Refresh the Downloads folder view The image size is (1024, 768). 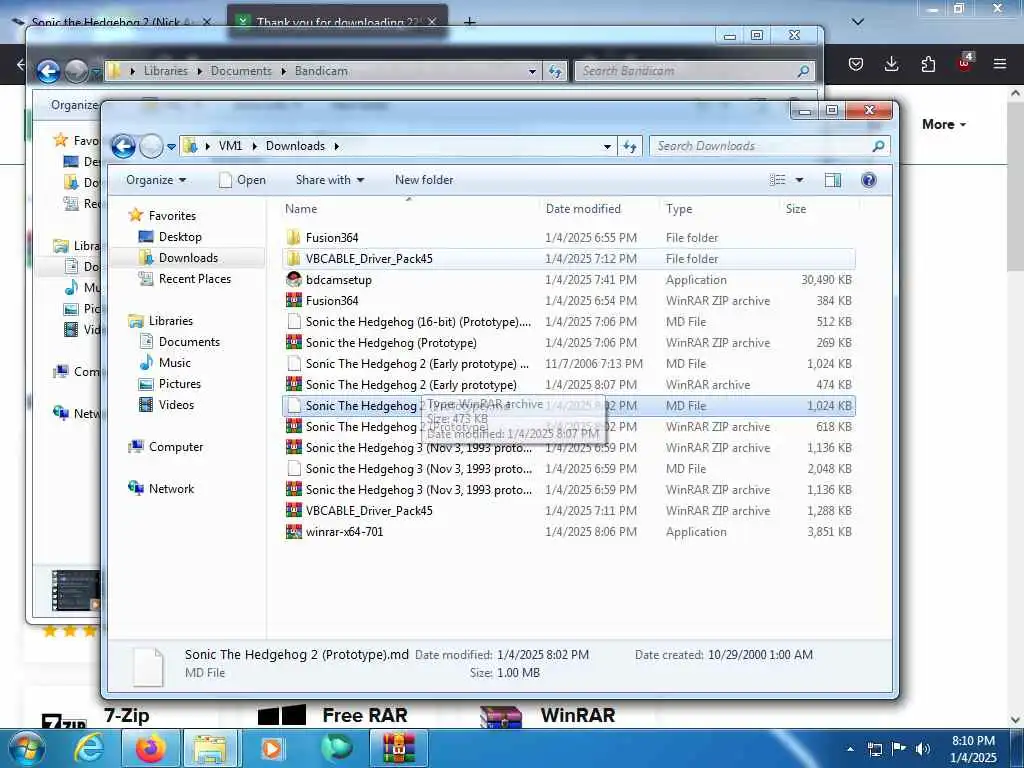[x=630, y=146]
